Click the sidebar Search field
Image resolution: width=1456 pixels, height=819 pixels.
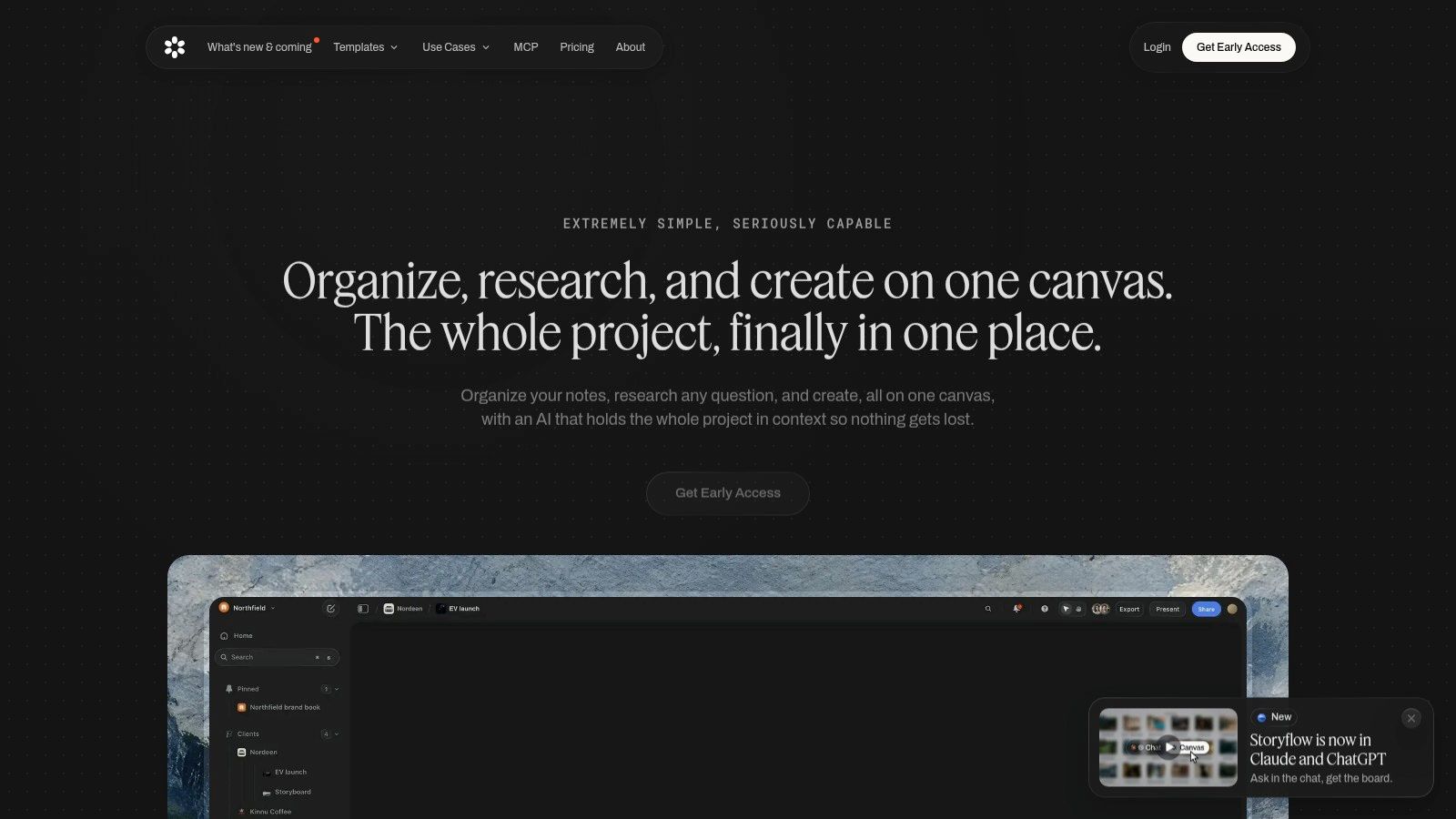278,657
